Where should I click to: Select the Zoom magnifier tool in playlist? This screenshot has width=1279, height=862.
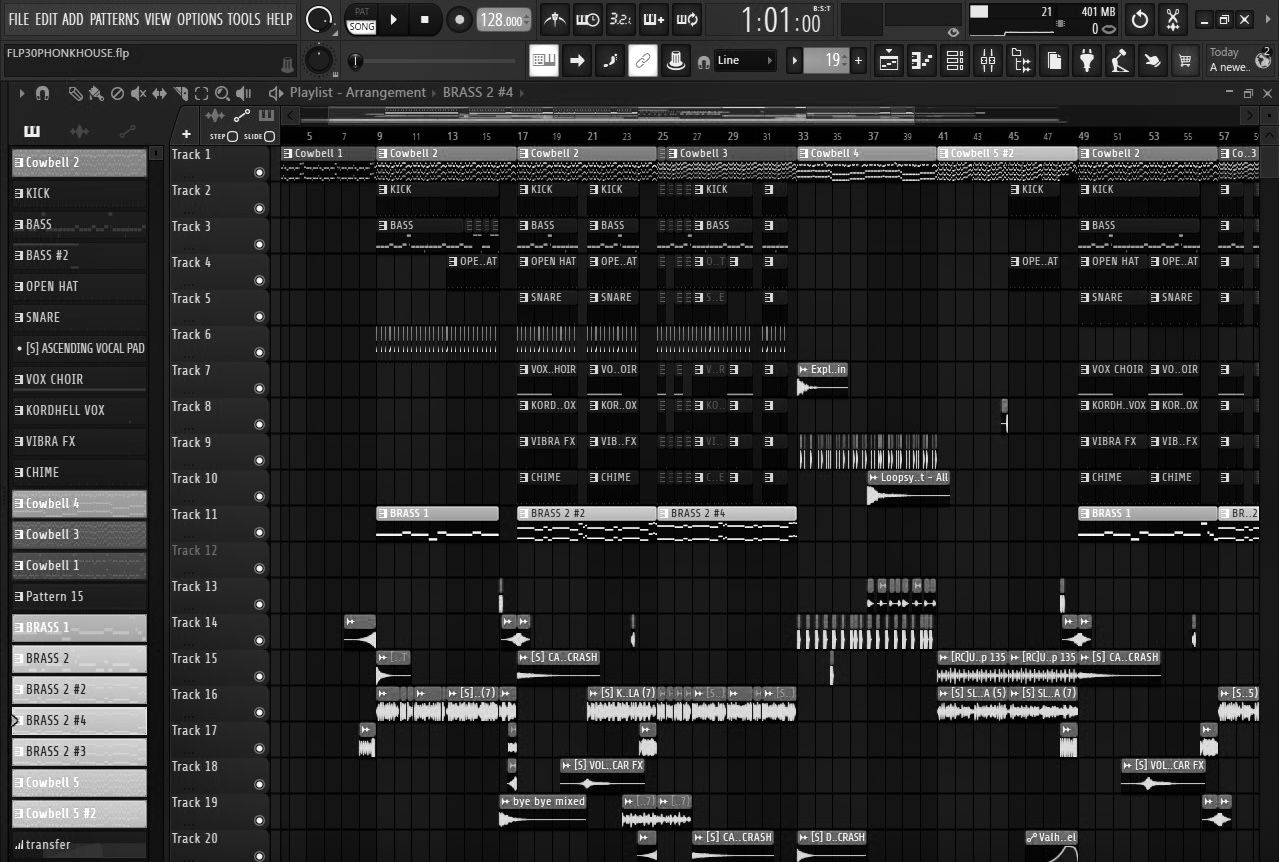pyautogui.click(x=222, y=93)
